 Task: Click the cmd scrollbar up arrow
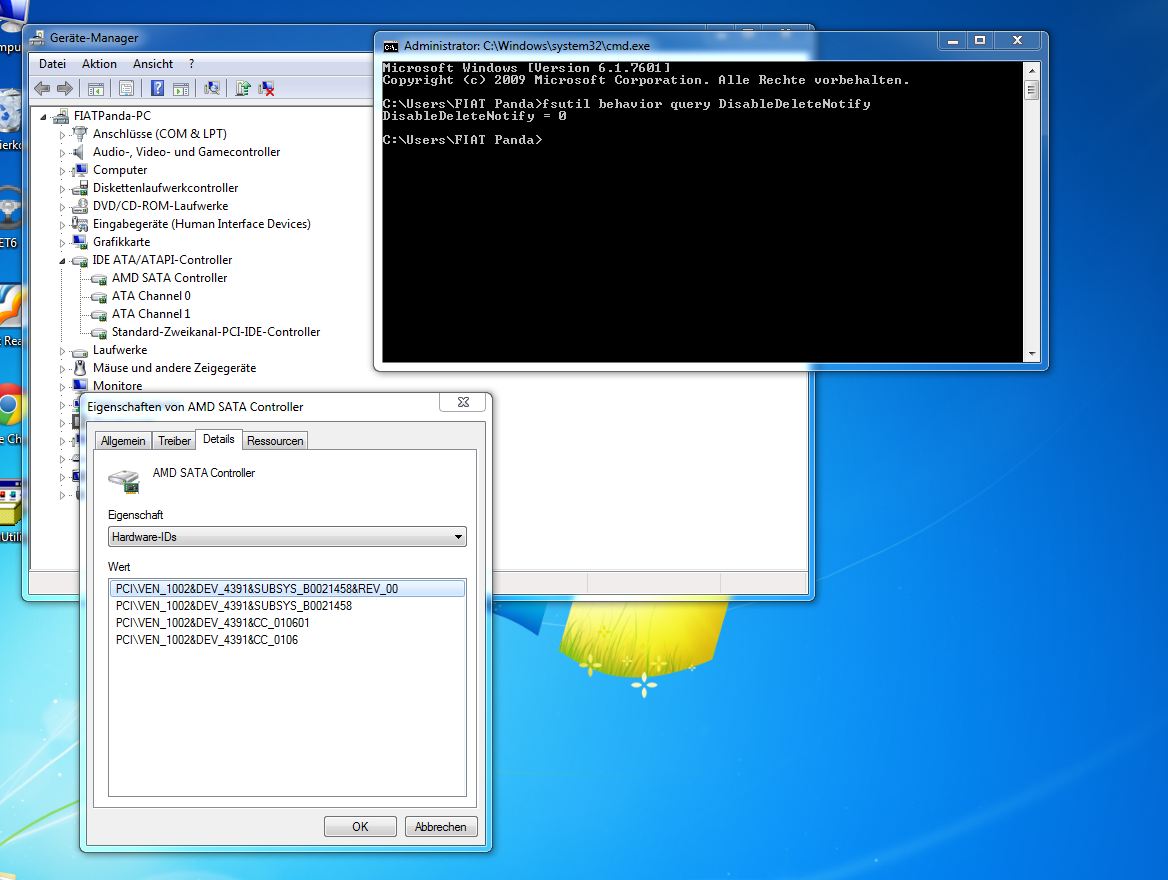coord(1032,71)
